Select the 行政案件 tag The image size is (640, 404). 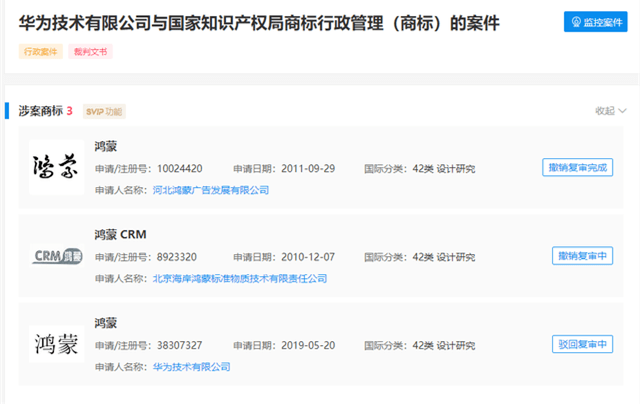click(x=40, y=51)
